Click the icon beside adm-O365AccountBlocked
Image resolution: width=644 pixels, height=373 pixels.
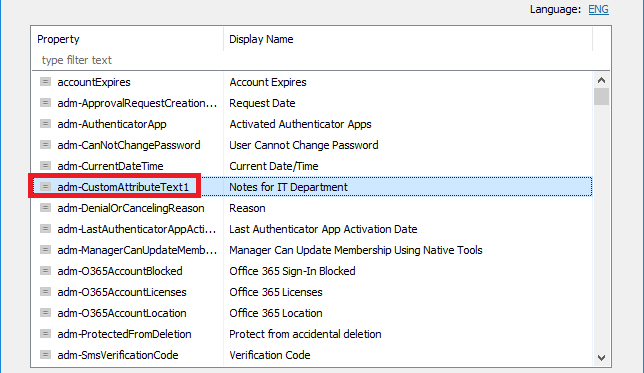(x=45, y=271)
